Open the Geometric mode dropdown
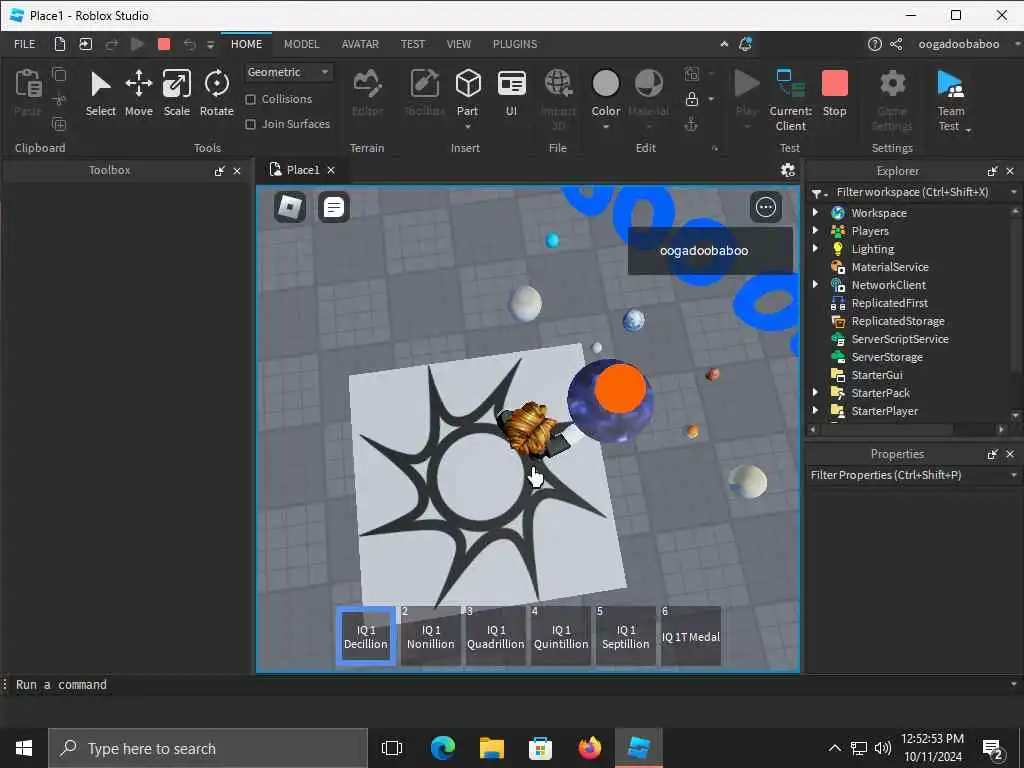The height and width of the screenshot is (768, 1024). pos(288,72)
